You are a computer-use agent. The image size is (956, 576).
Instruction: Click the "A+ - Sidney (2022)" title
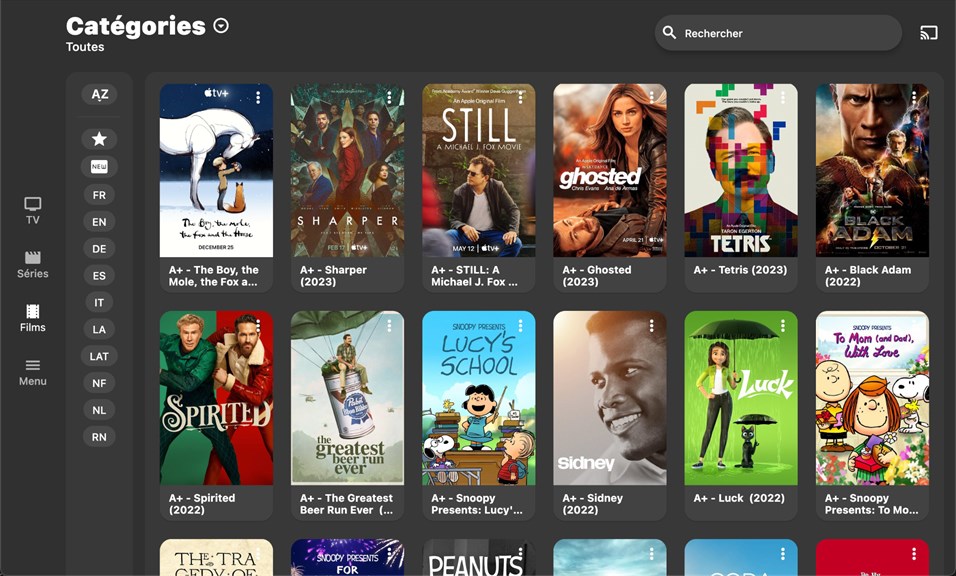593,503
